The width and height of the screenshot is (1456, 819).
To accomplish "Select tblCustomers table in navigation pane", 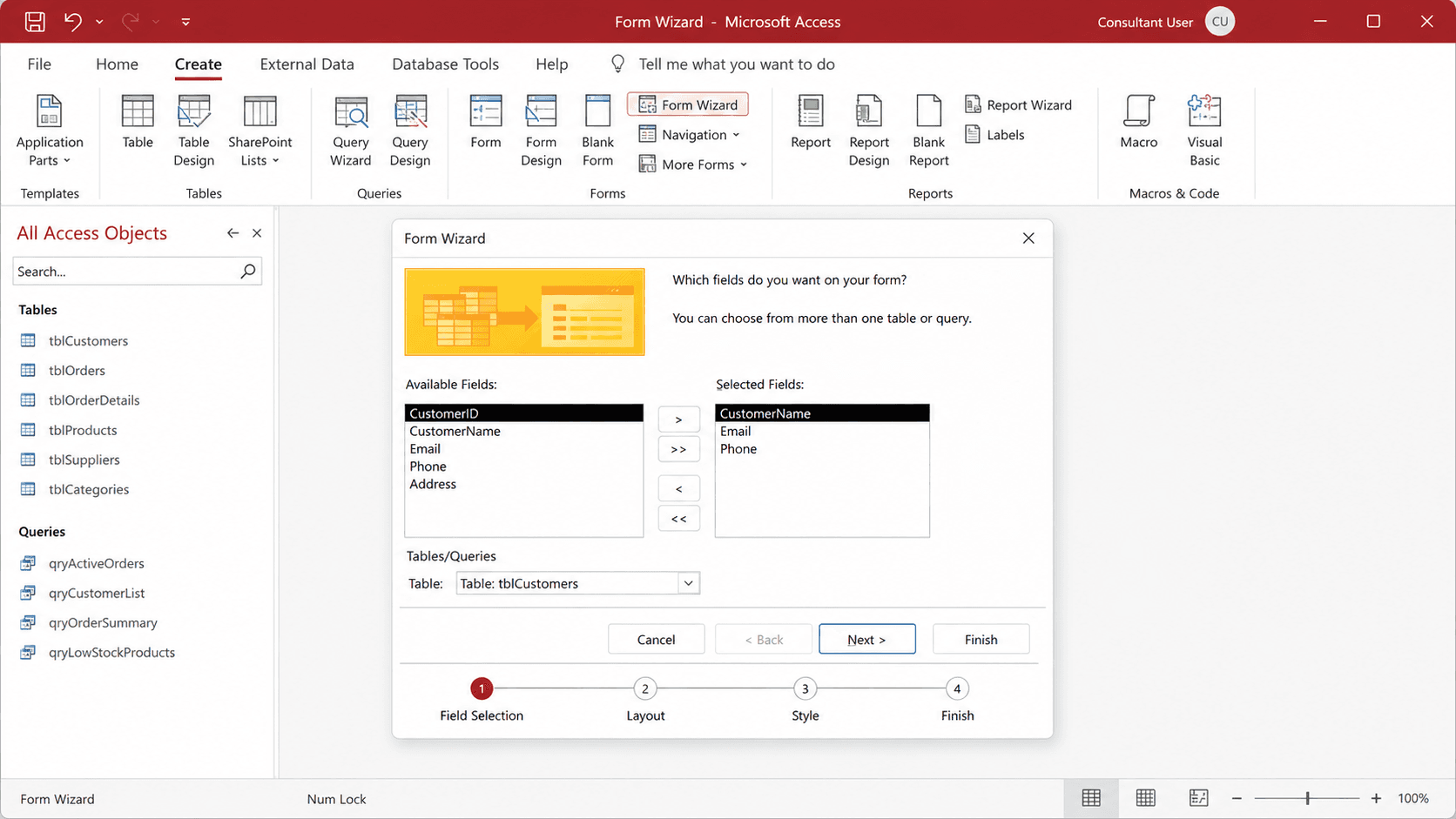I will tap(88, 341).
